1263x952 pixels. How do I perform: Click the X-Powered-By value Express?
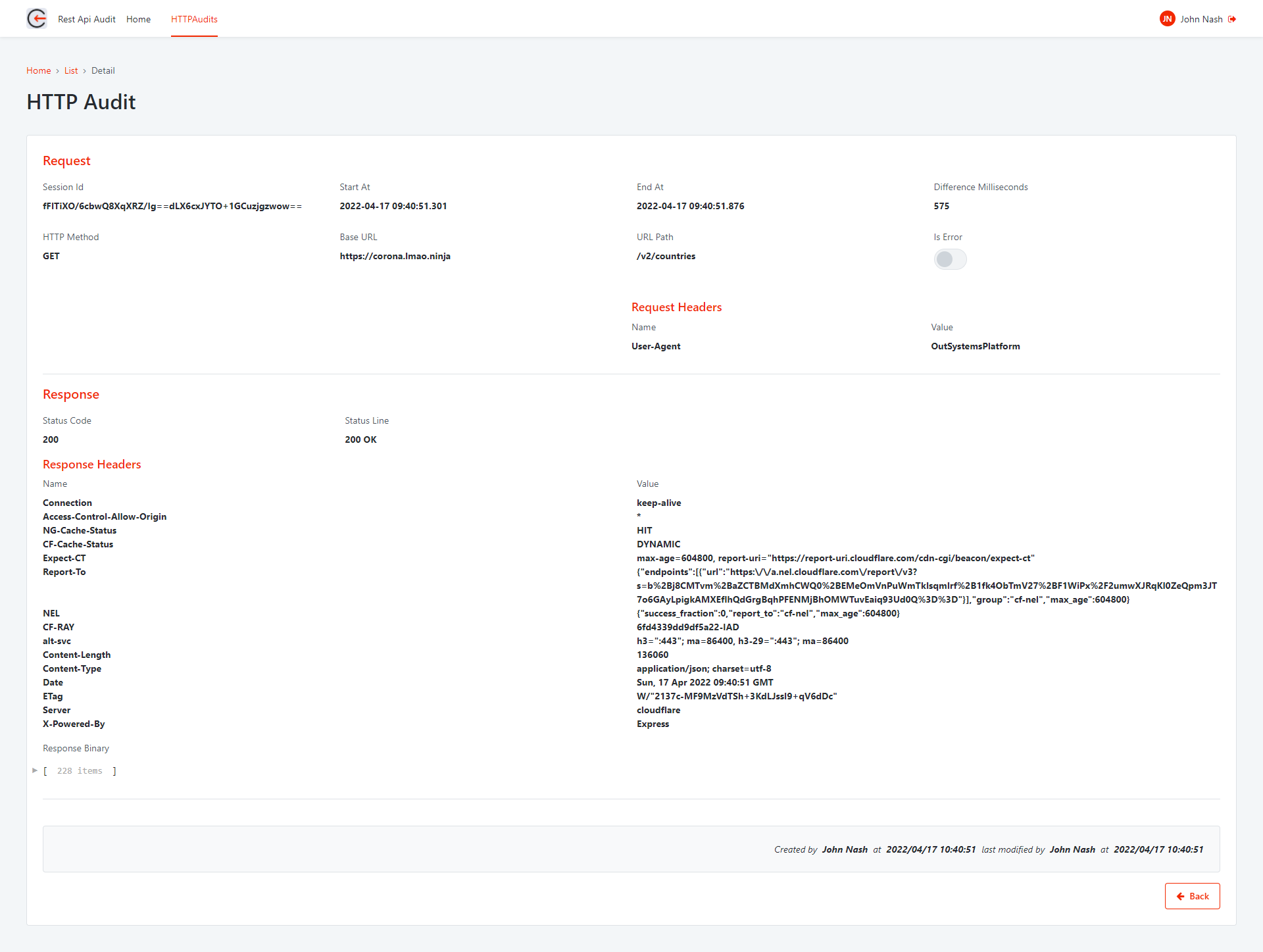pyautogui.click(x=653, y=724)
